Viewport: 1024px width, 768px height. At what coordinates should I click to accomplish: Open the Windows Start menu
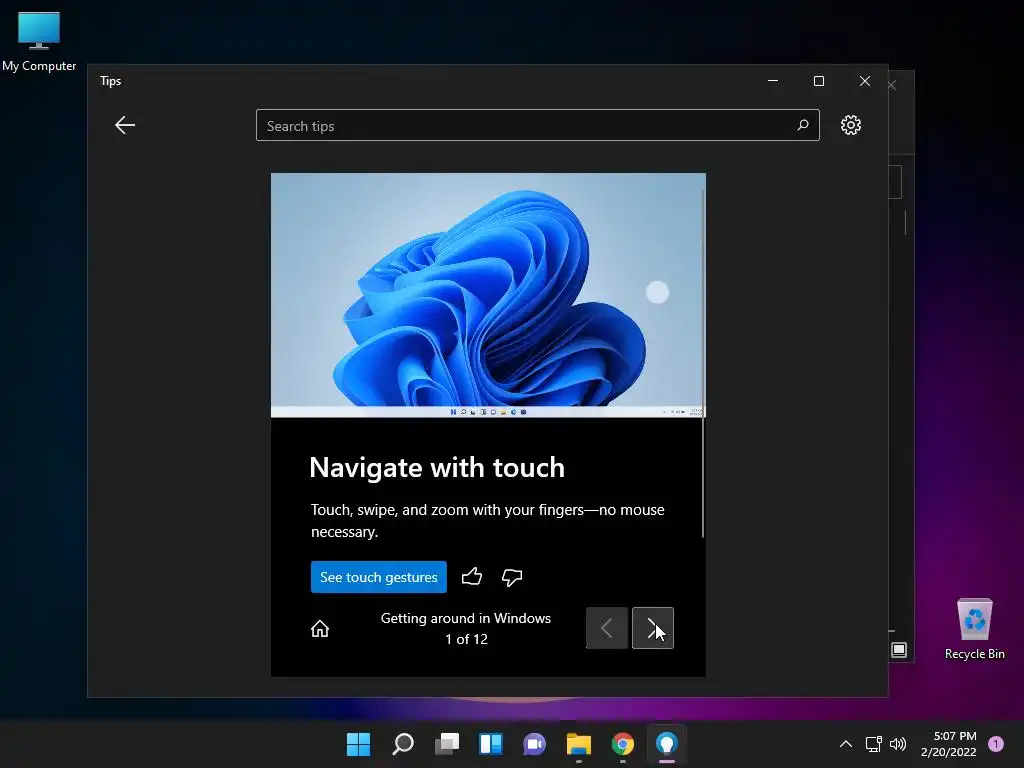click(358, 744)
